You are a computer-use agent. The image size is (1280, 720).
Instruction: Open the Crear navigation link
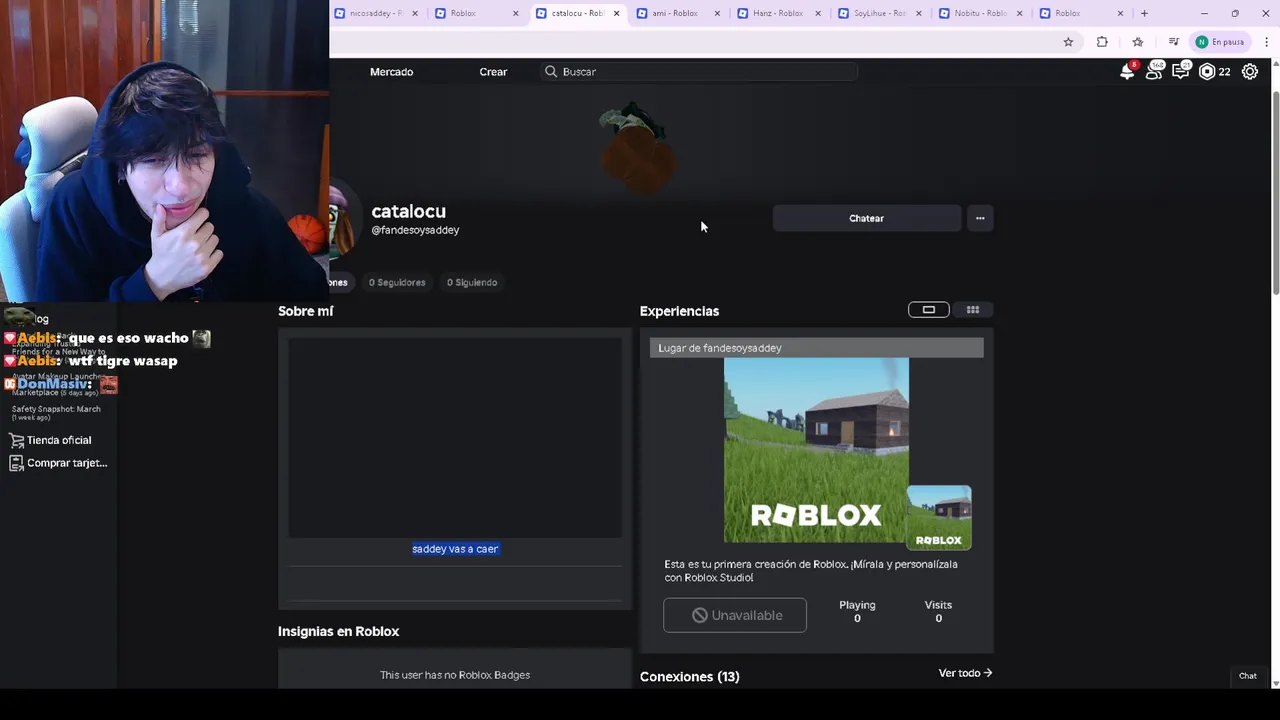493,72
